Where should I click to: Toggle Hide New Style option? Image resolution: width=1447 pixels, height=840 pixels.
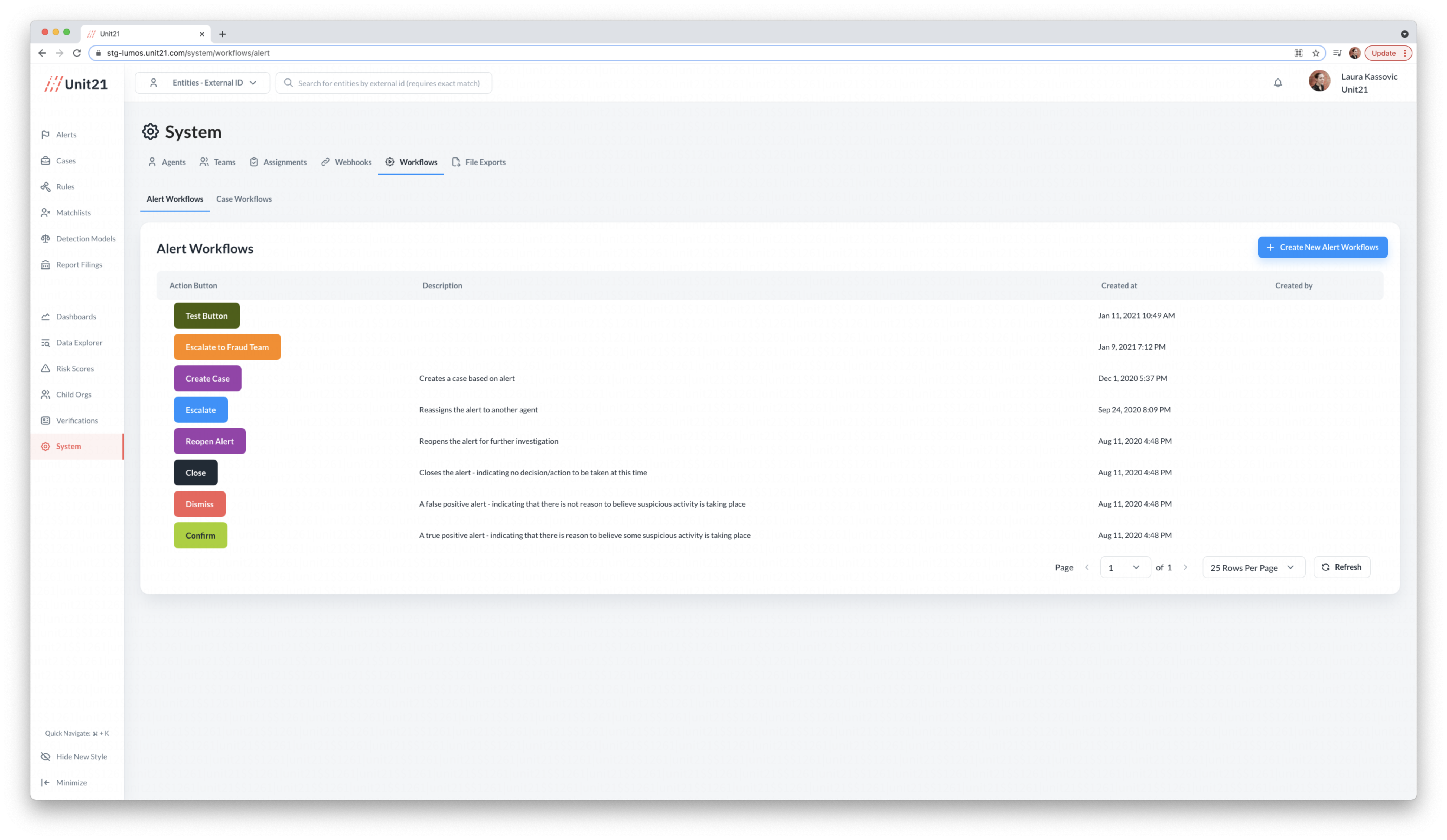coord(81,756)
